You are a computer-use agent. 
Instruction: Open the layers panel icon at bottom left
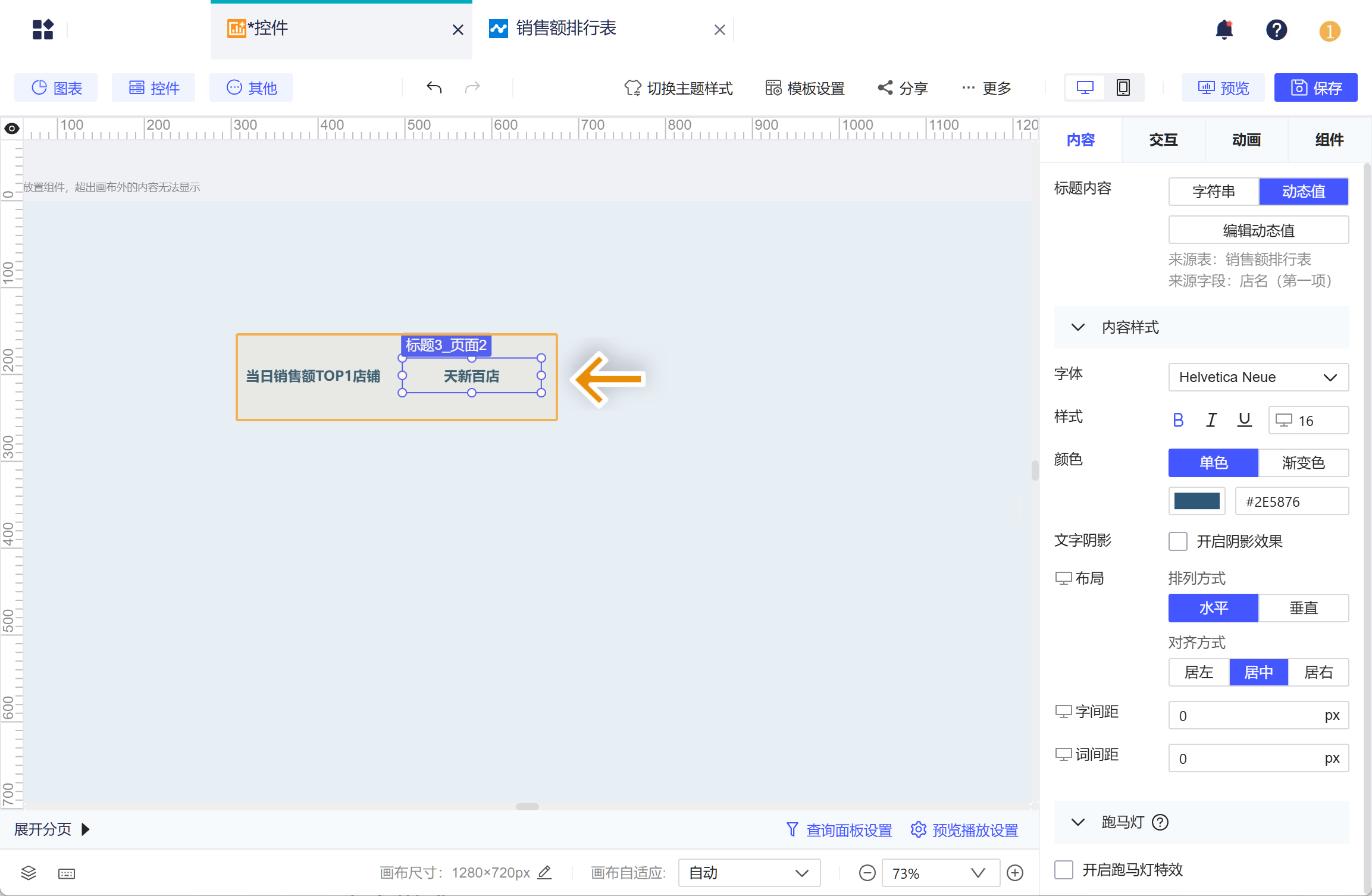pyautogui.click(x=27, y=873)
